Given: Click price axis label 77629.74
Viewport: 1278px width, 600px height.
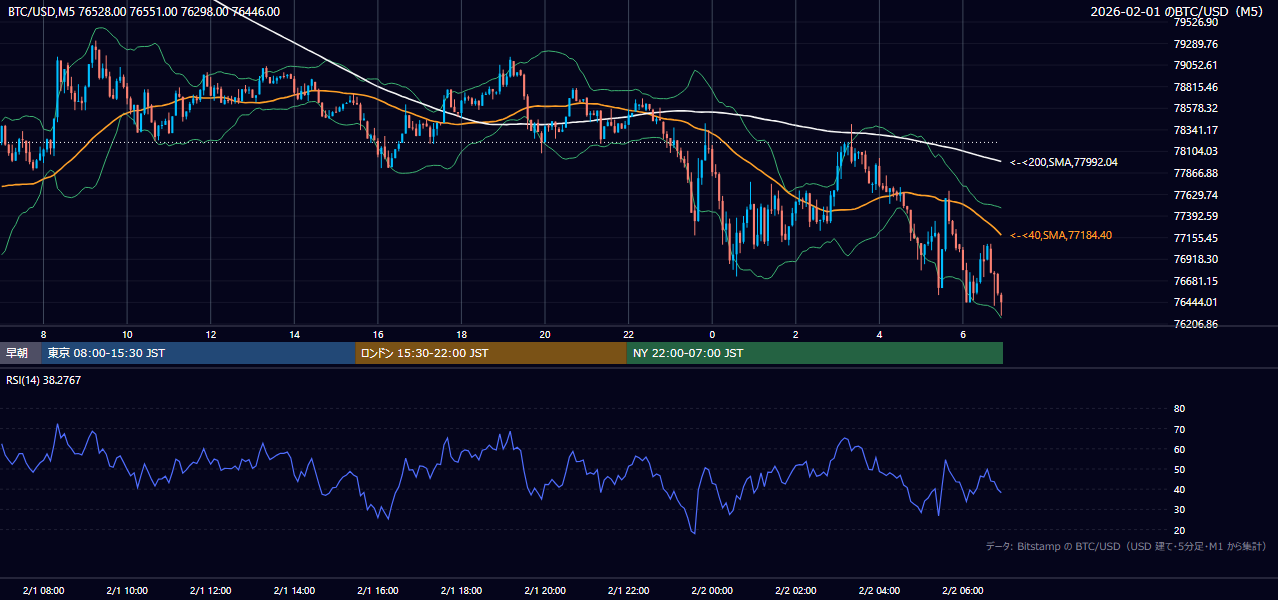Looking at the screenshot, I should (x=1195, y=195).
